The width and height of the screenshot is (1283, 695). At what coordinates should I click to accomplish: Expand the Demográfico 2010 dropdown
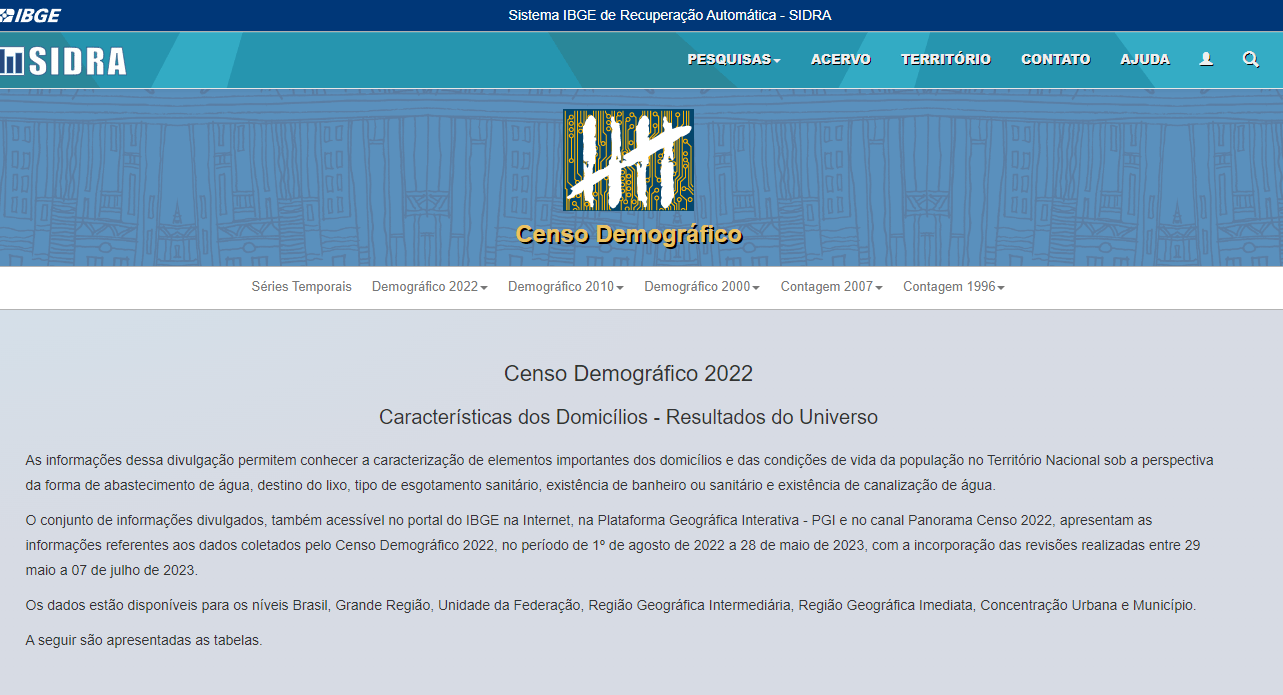(x=566, y=287)
